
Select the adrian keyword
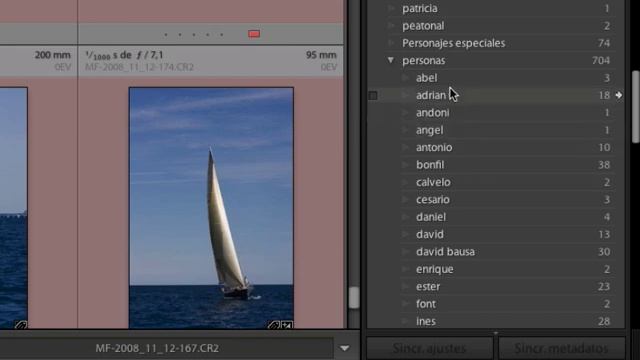431,95
